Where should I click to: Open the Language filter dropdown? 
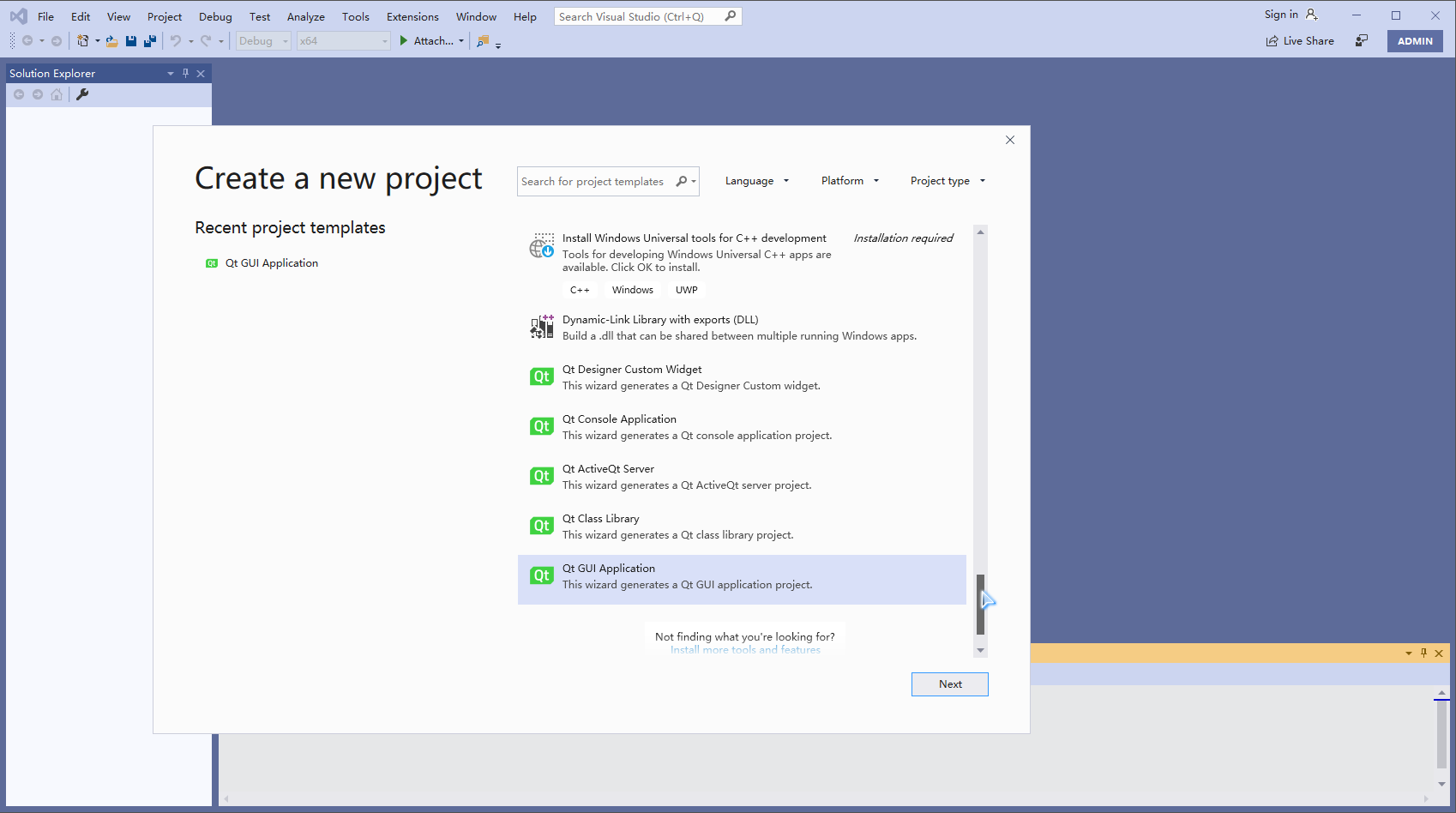[x=757, y=181]
